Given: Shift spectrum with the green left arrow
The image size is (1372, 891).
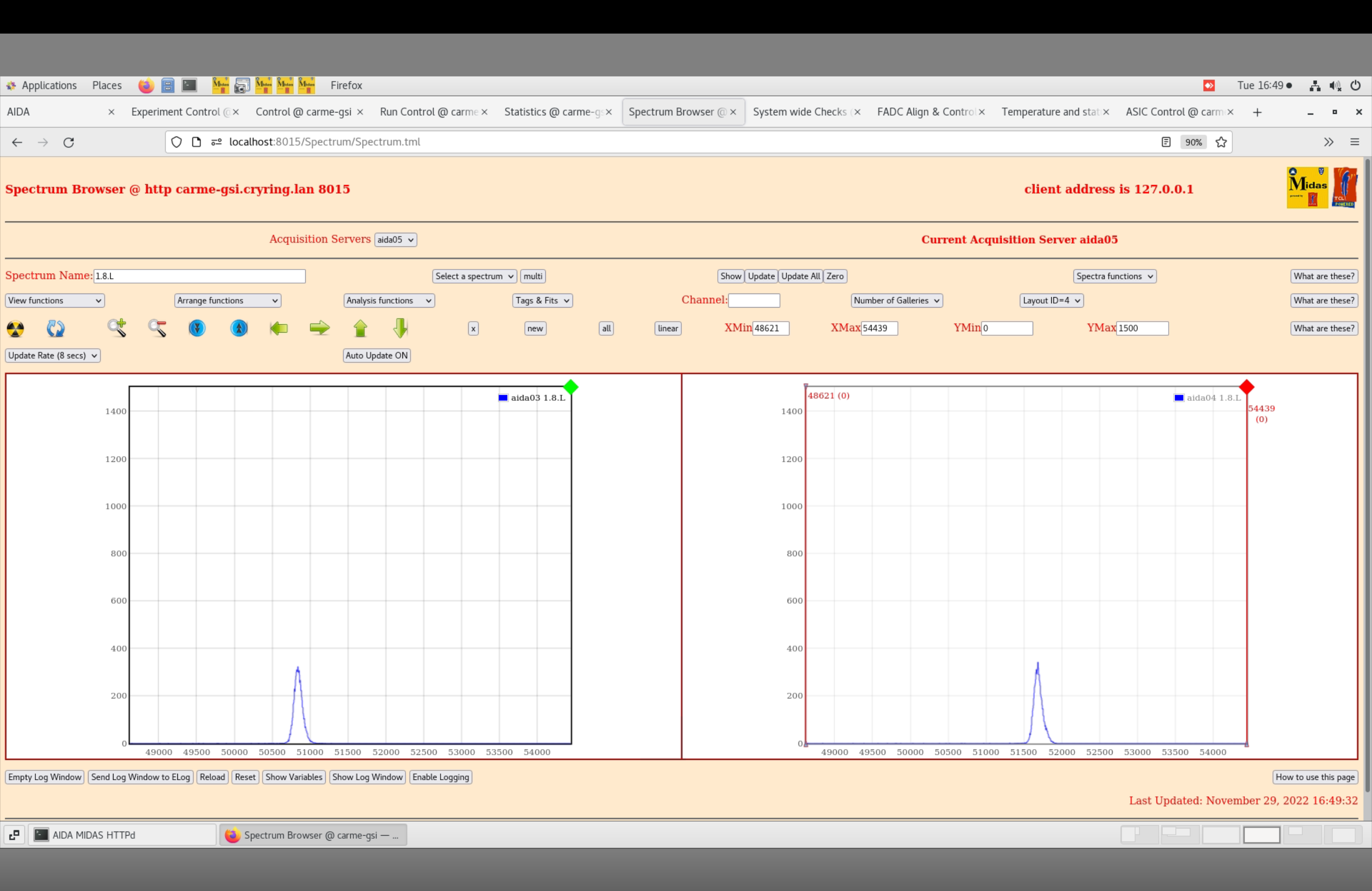Looking at the screenshot, I should pyautogui.click(x=279, y=328).
